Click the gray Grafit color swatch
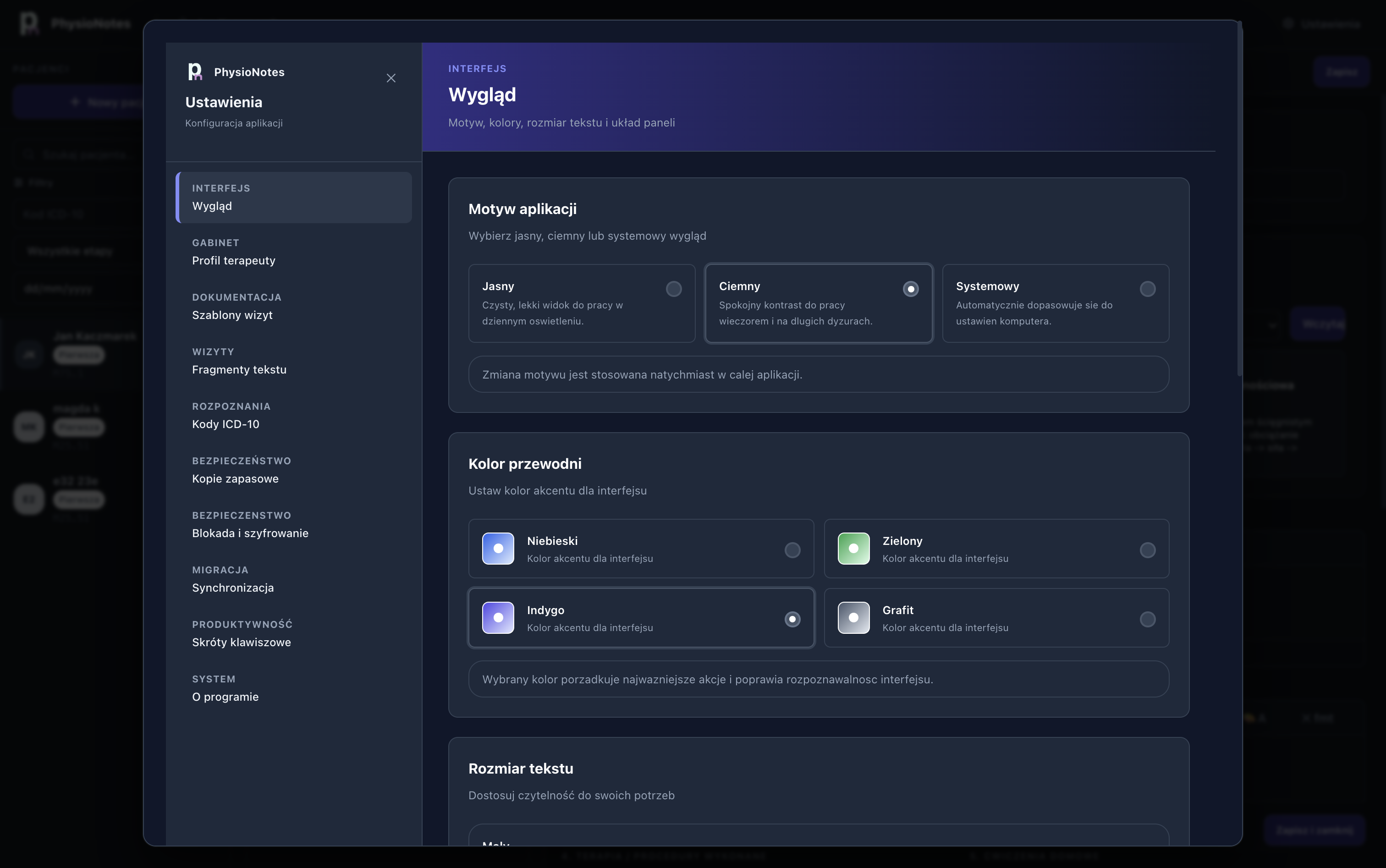The image size is (1386, 868). pos(853,618)
